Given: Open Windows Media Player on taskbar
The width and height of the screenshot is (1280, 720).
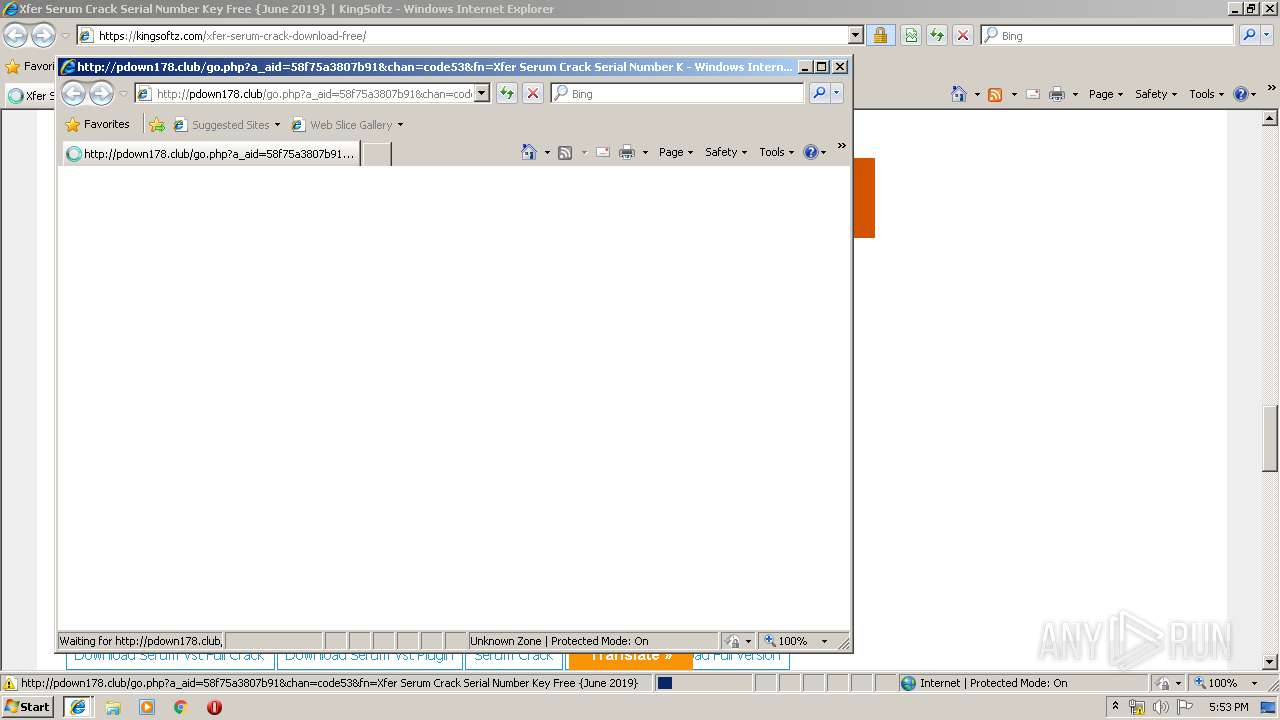Looking at the screenshot, I should [147, 707].
